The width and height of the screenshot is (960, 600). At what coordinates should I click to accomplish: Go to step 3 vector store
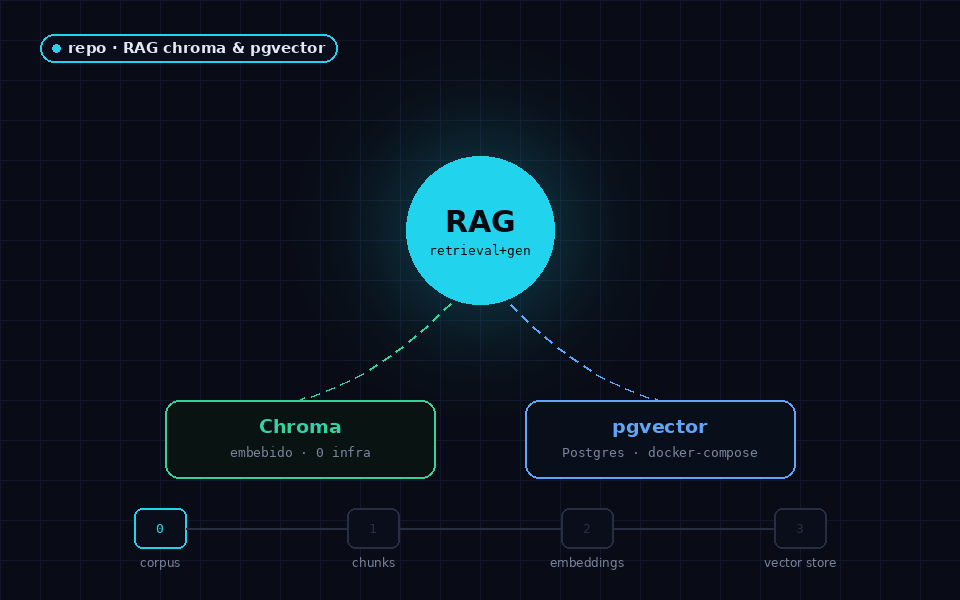[800, 528]
